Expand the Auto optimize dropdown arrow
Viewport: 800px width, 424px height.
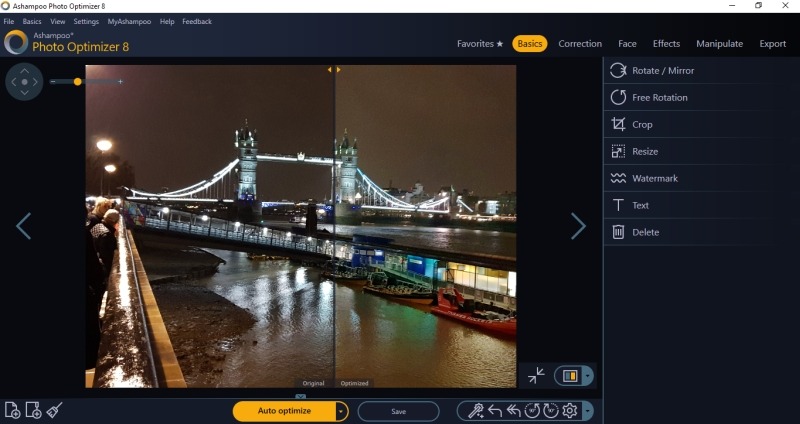[x=342, y=411]
